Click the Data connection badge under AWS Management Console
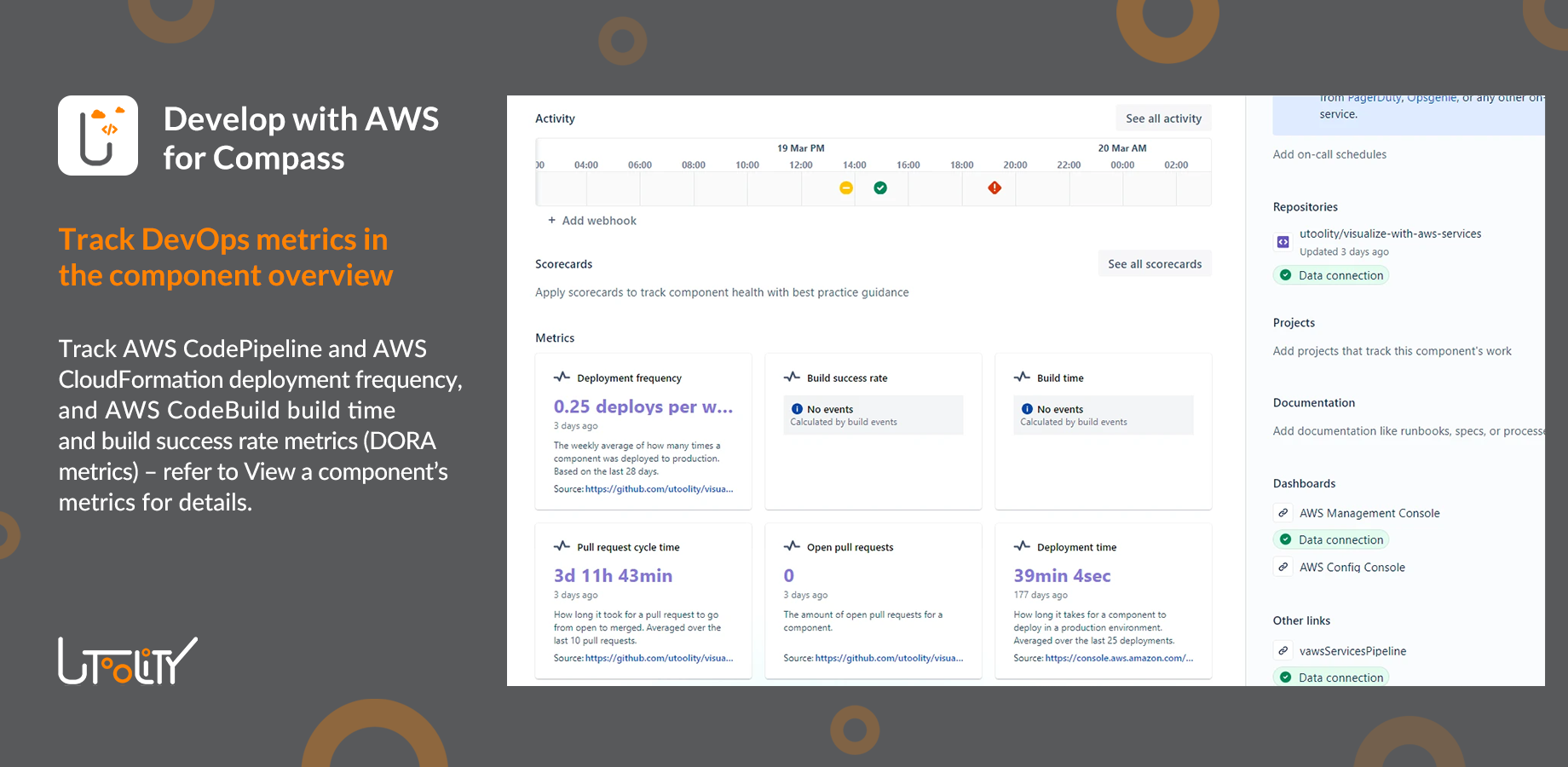The height and width of the screenshot is (767, 1568). [x=1331, y=539]
